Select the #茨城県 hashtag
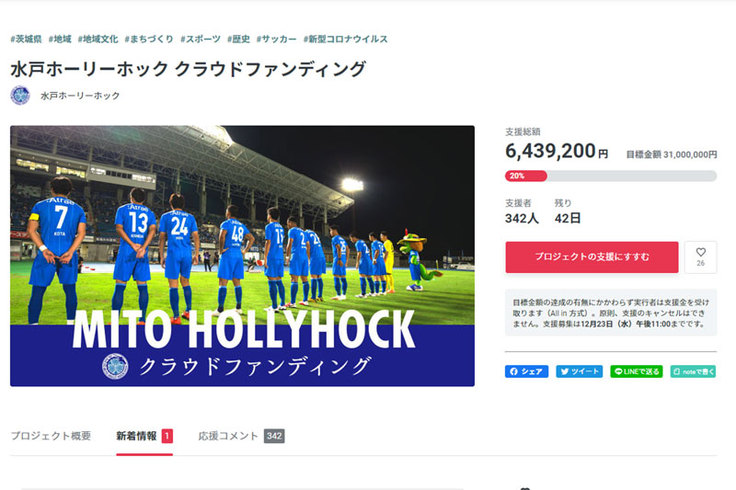 click(x=26, y=39)
